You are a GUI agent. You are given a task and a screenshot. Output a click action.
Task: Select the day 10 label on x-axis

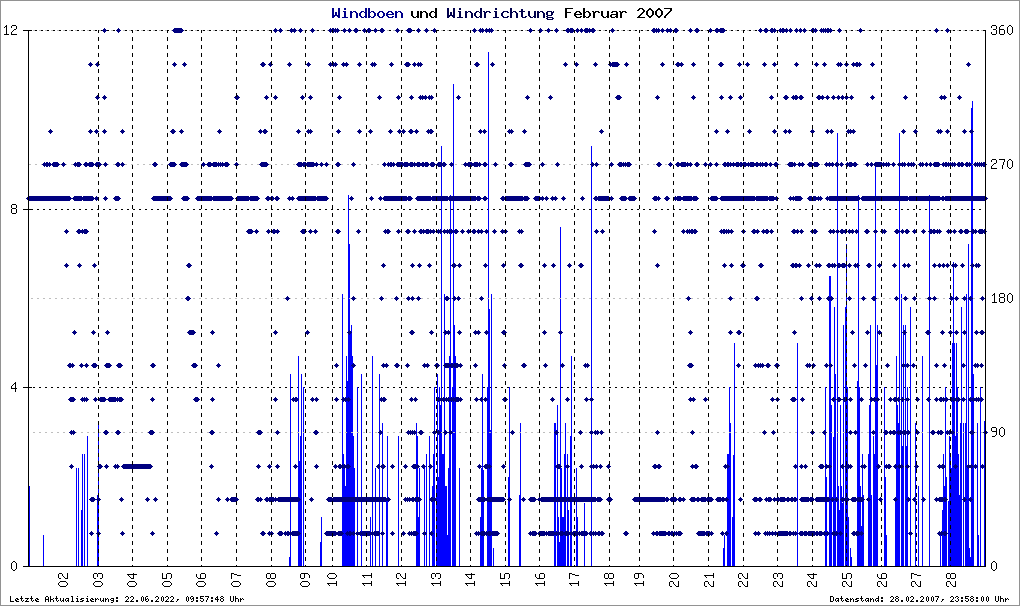coord(332,579)
